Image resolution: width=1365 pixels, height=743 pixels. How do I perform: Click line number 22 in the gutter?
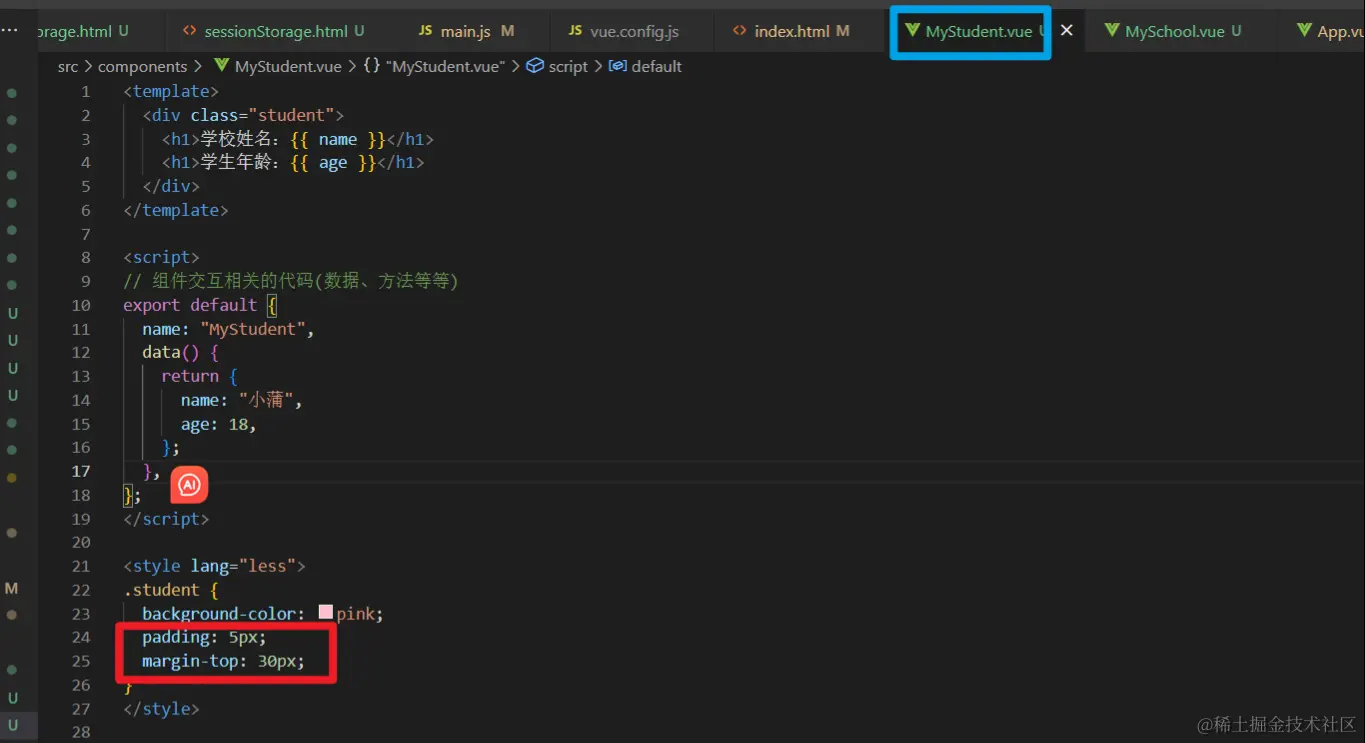(x=81, y=590)
